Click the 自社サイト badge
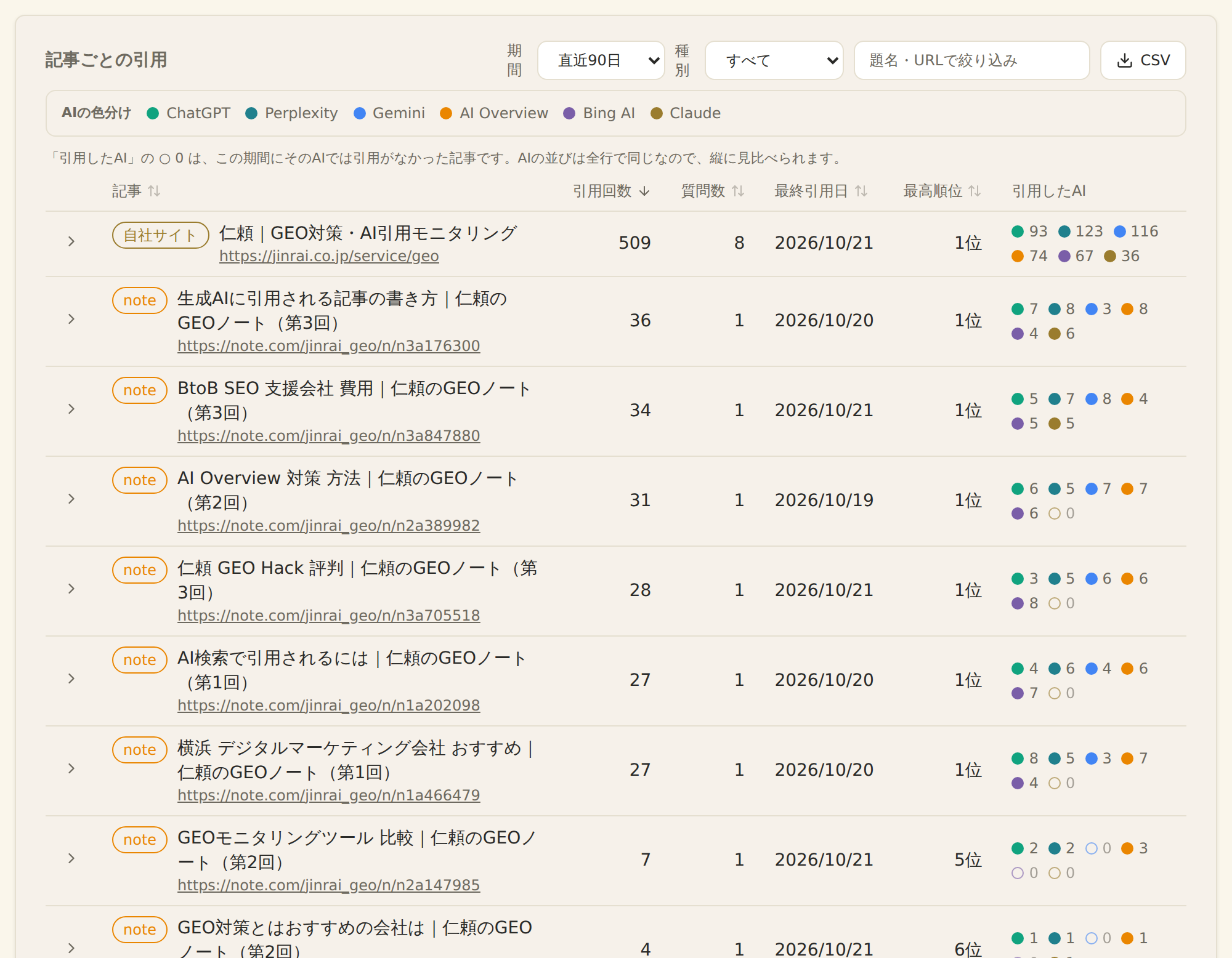1232x958 pixels. 160,235
